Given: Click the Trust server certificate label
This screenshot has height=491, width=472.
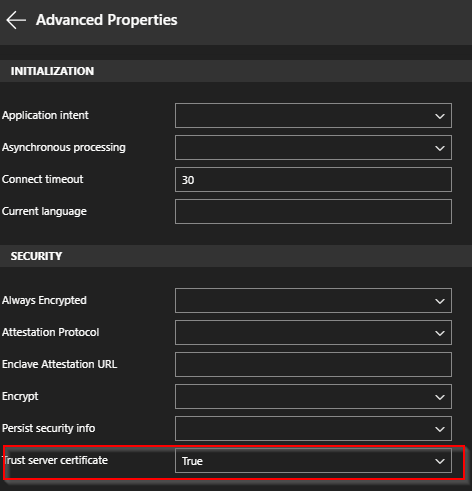Looking at the screenshot, I should coord(55,460).
